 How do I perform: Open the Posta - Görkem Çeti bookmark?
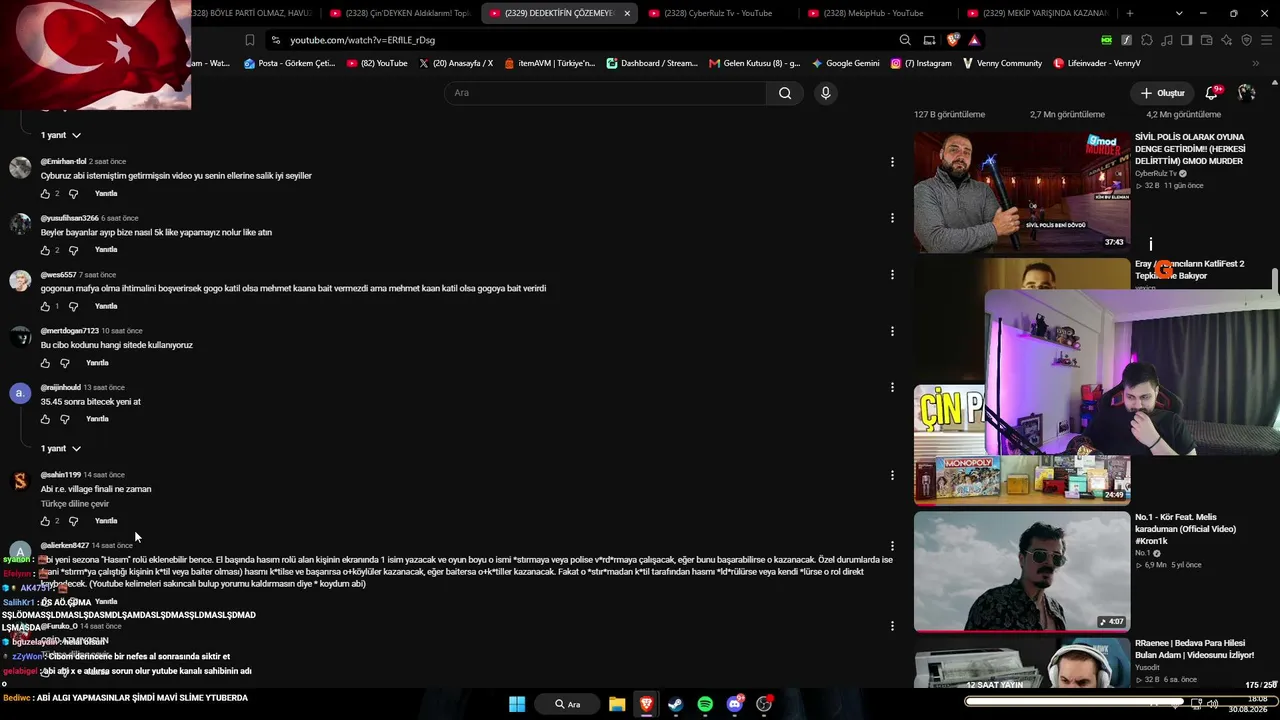pyautogui.click(x=289, y=63)
